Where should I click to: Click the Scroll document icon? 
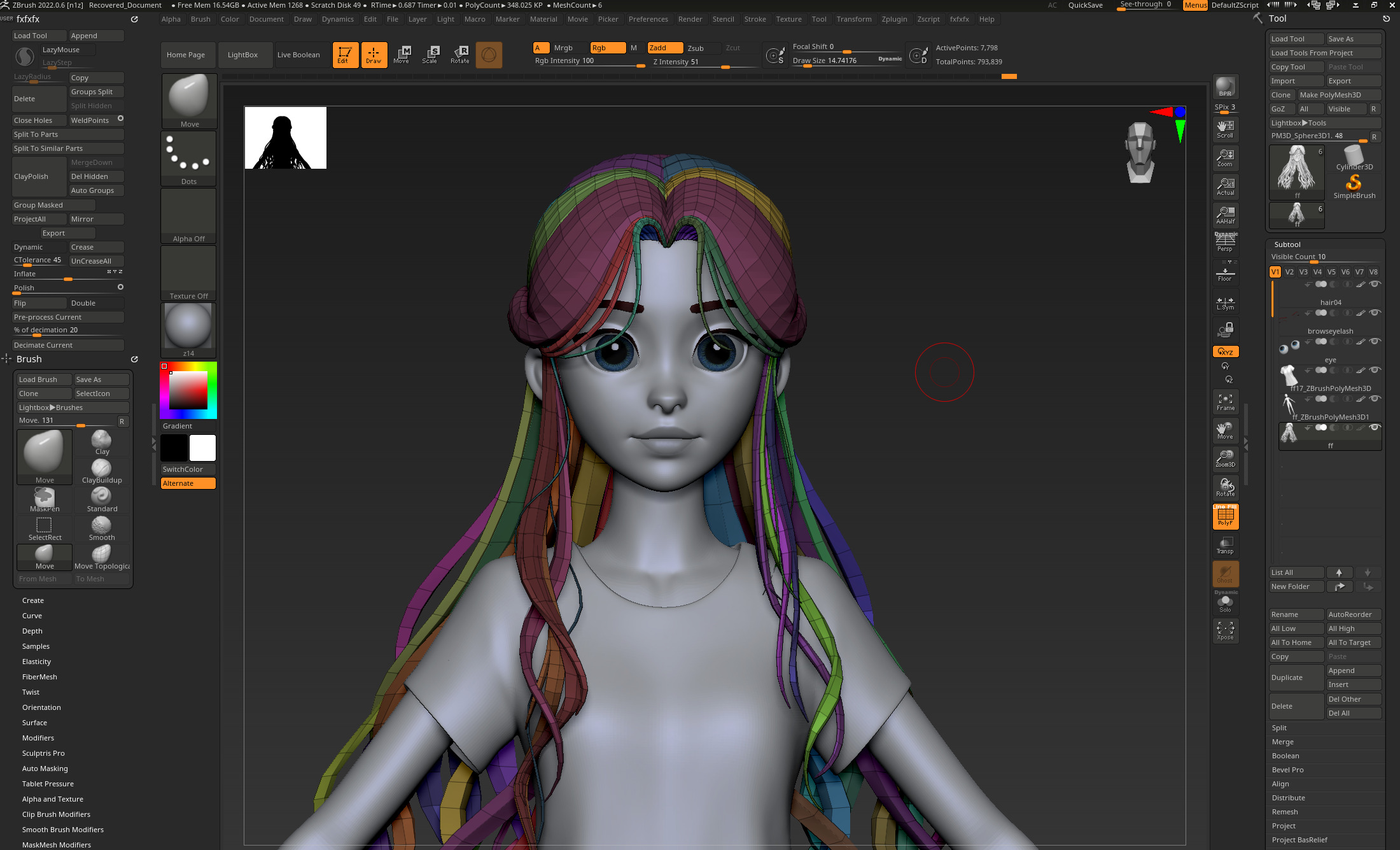coord(1225,129)
